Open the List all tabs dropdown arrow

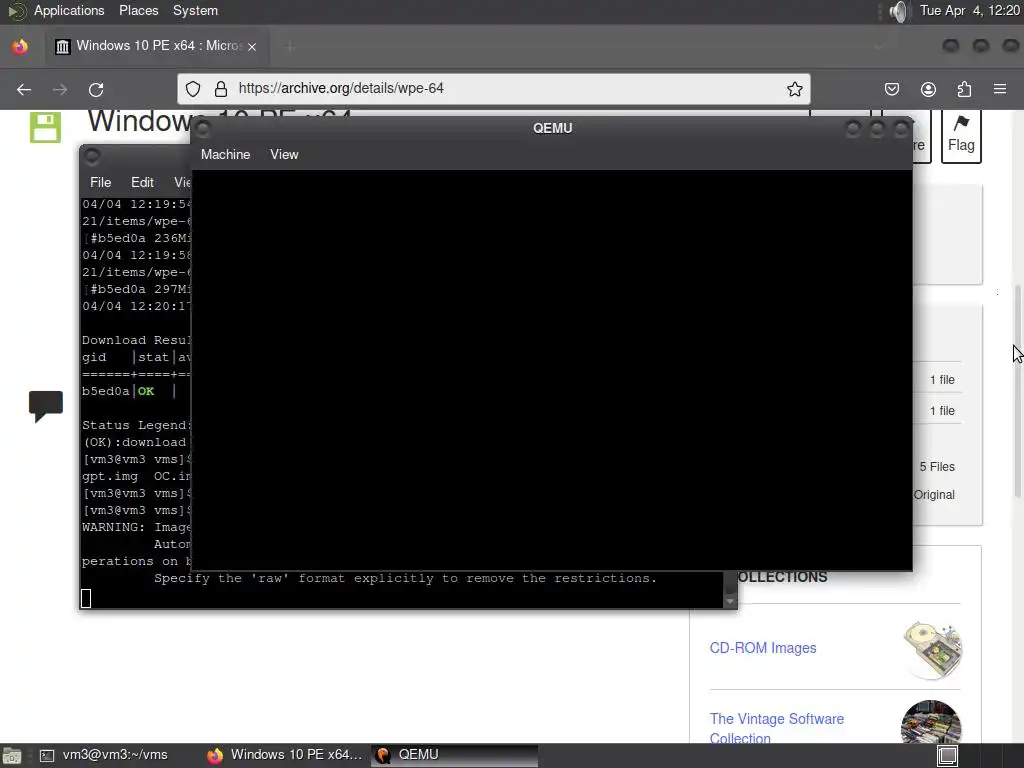[x=879, y=46]
